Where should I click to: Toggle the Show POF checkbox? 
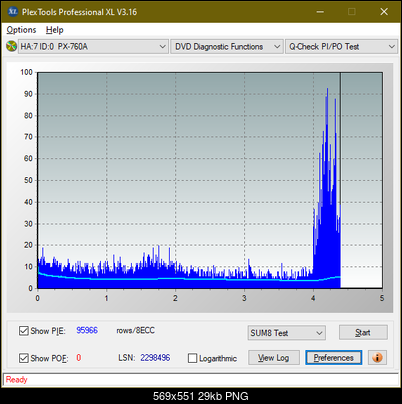tap(24, 358)
